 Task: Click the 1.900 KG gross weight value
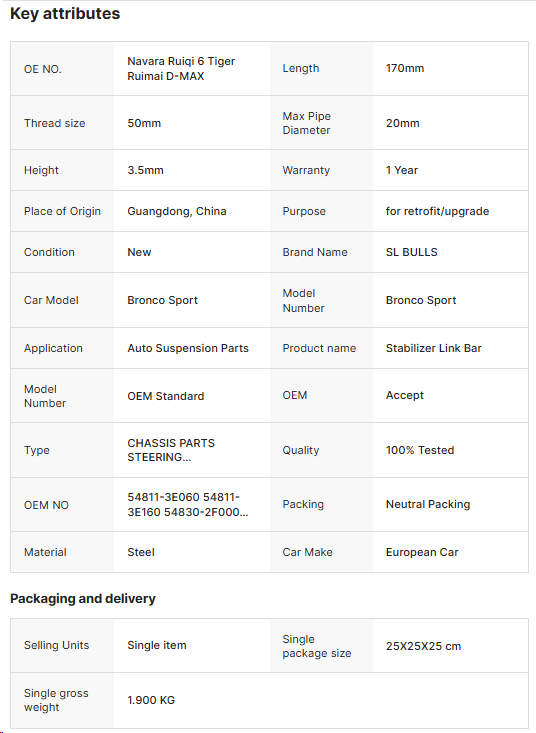tap(151, 700)
